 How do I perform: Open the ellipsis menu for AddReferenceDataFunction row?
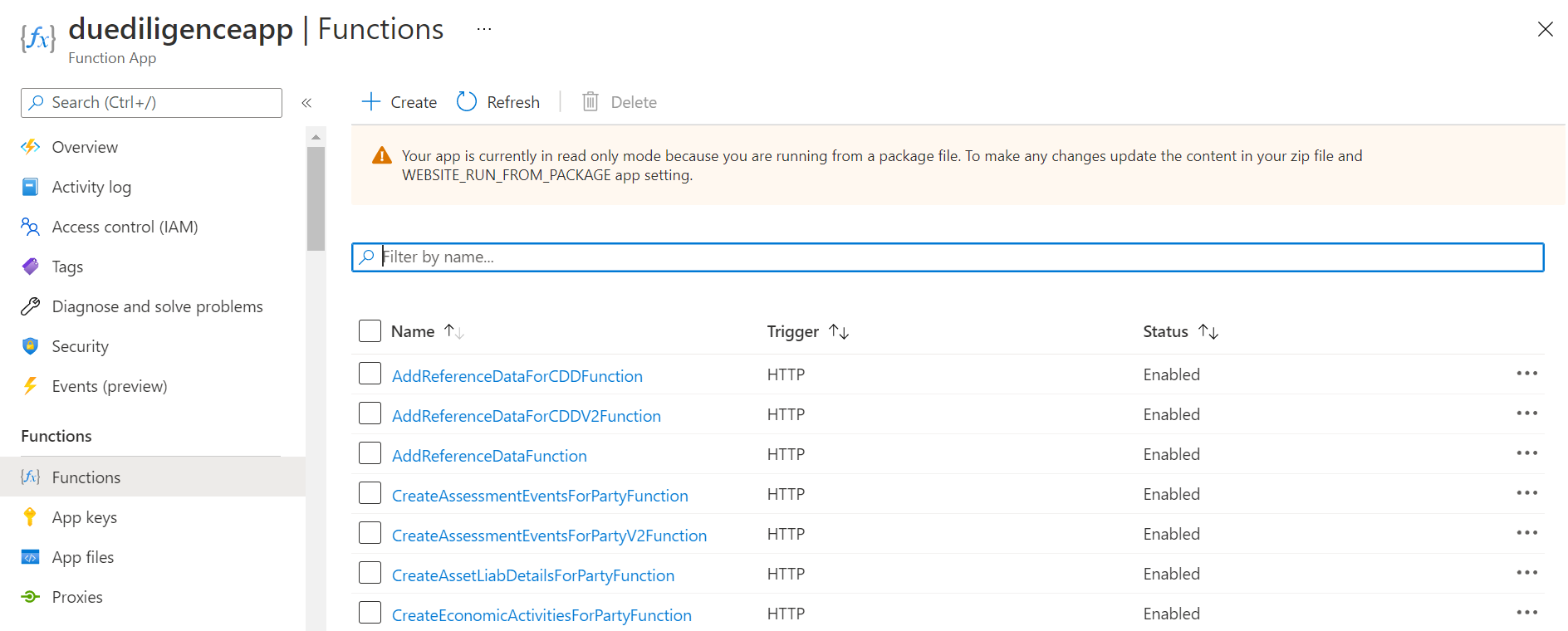tap(1526, 453)
